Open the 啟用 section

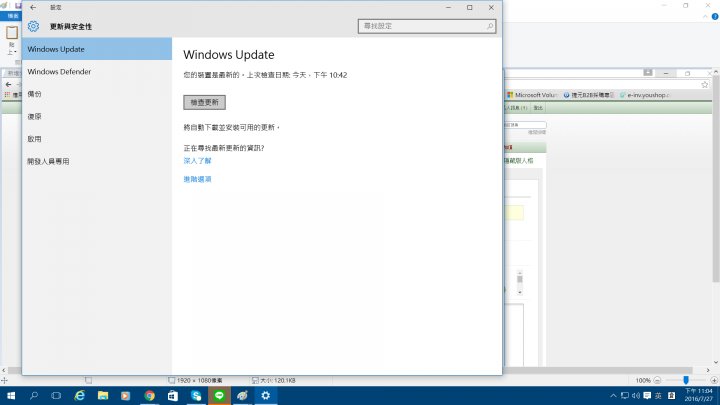pos(97,139)
